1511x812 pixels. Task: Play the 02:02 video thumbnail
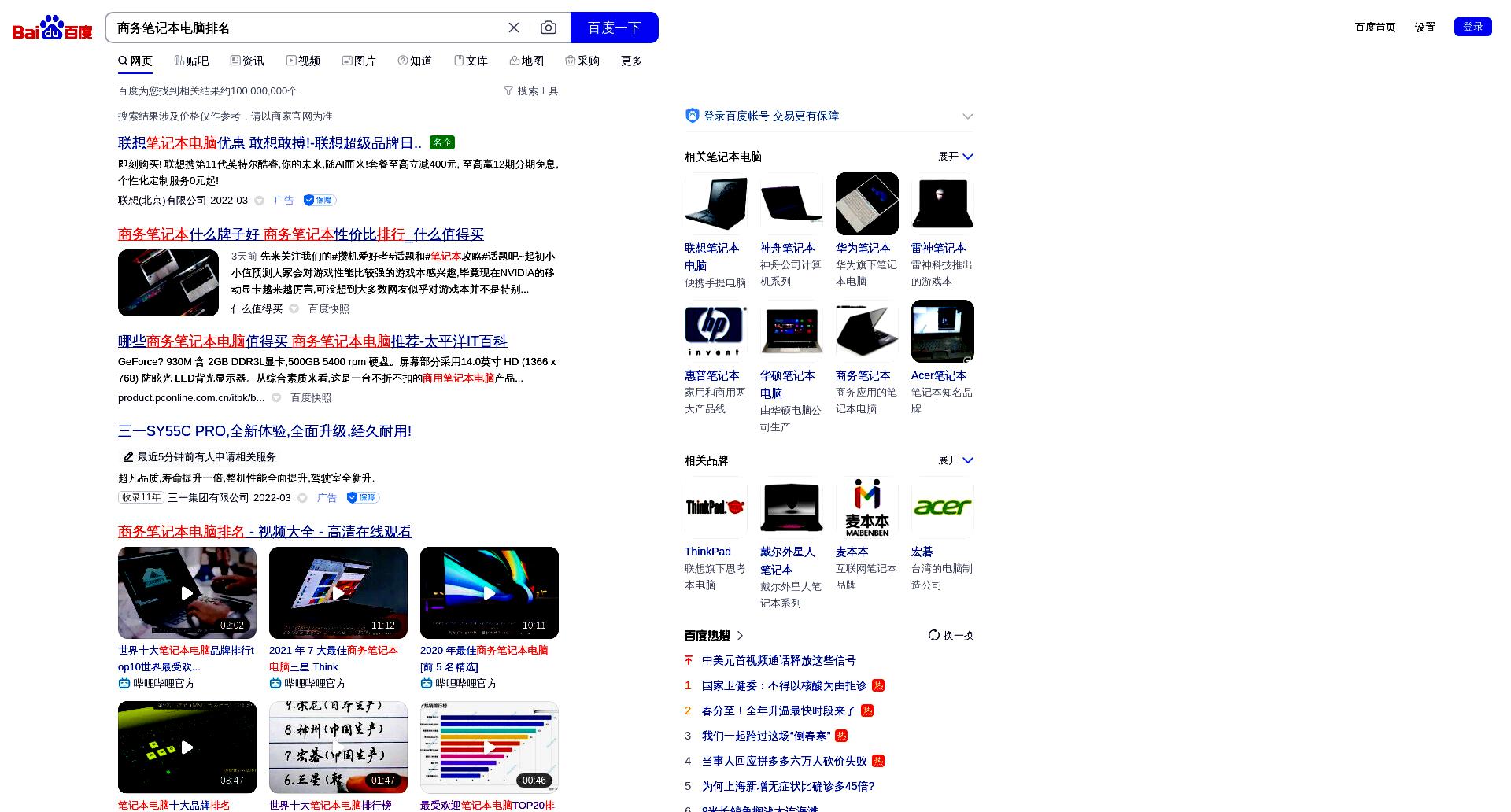click(x=187, y=592)
